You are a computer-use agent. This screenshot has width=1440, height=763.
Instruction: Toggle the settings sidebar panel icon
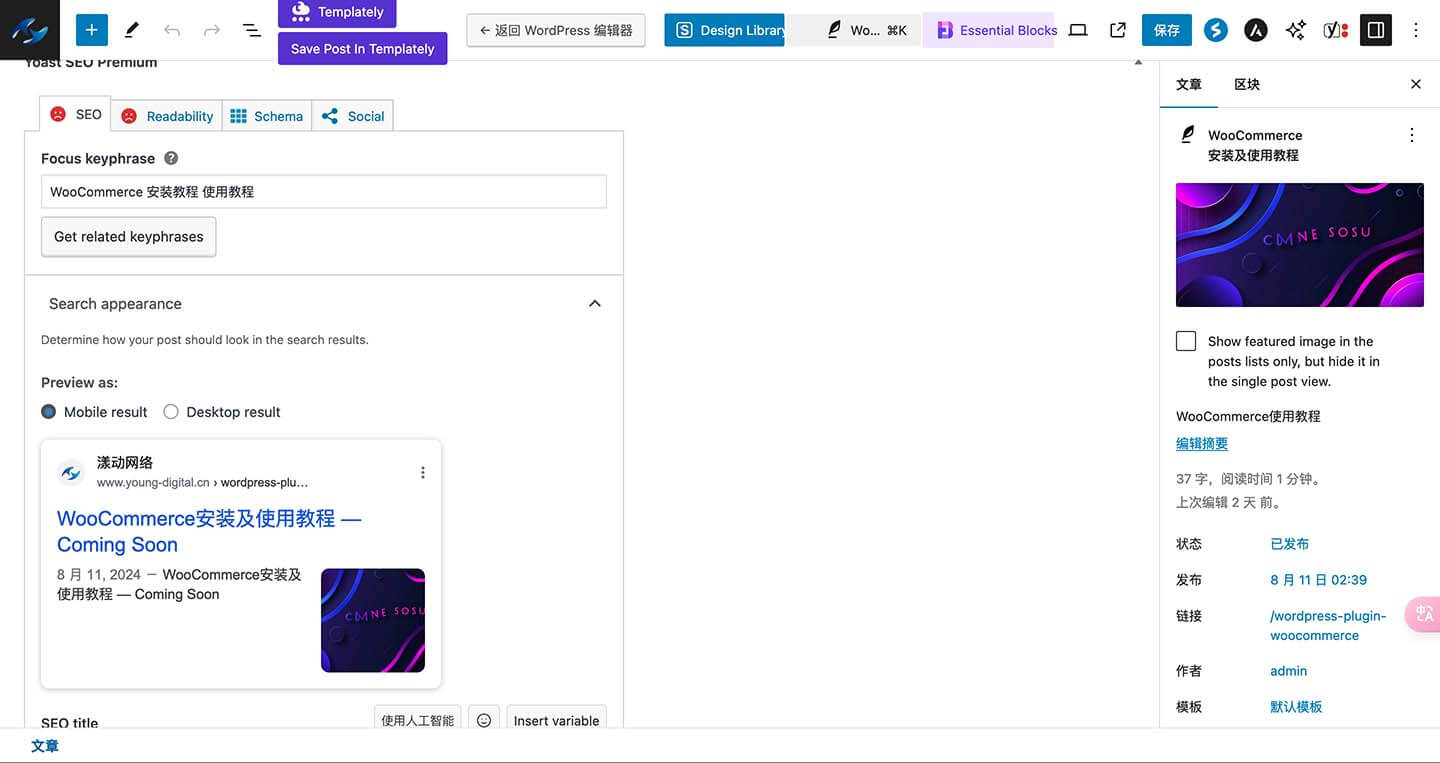[1376, 30]
